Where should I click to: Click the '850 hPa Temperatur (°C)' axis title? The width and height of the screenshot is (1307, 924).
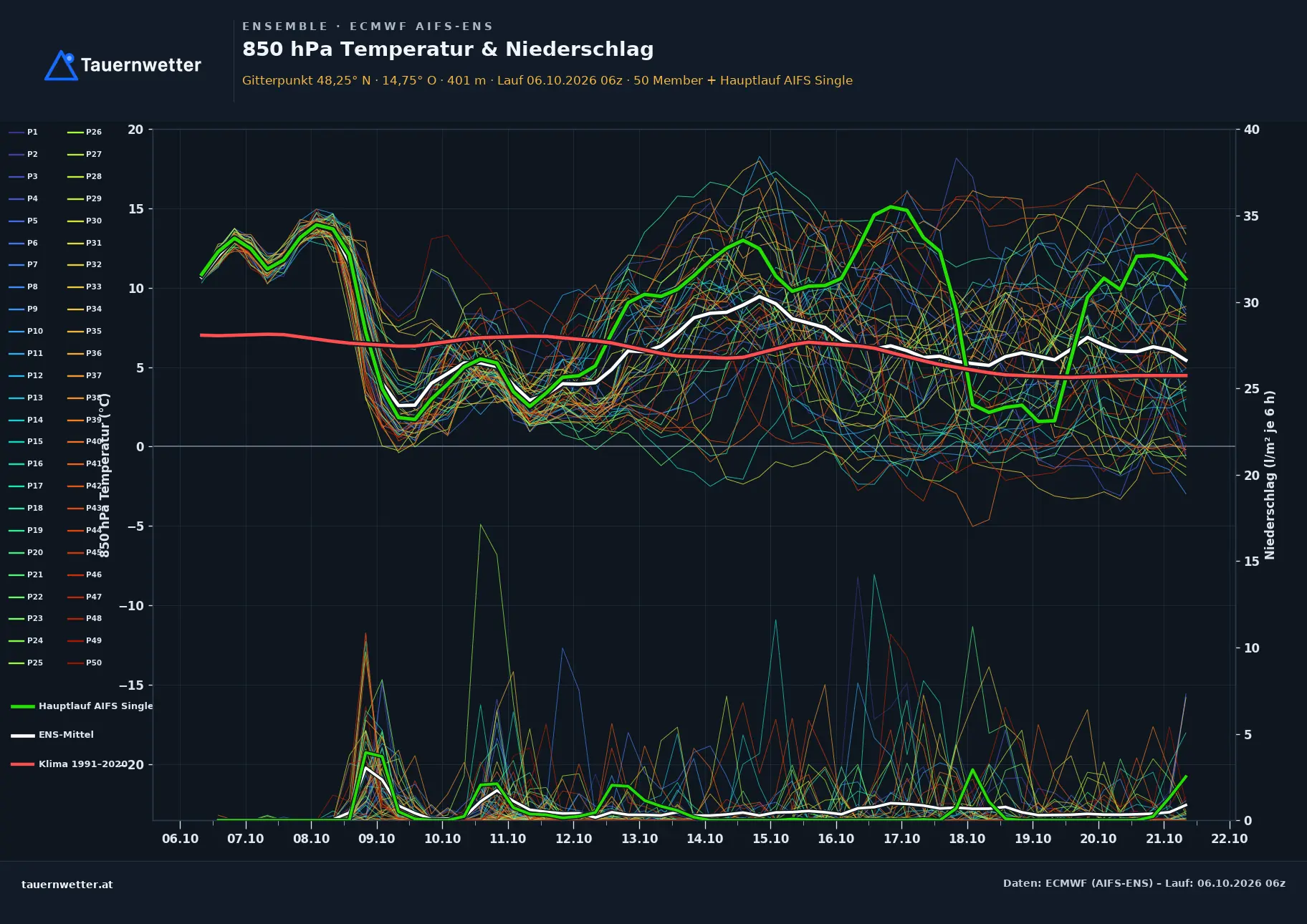105,475
